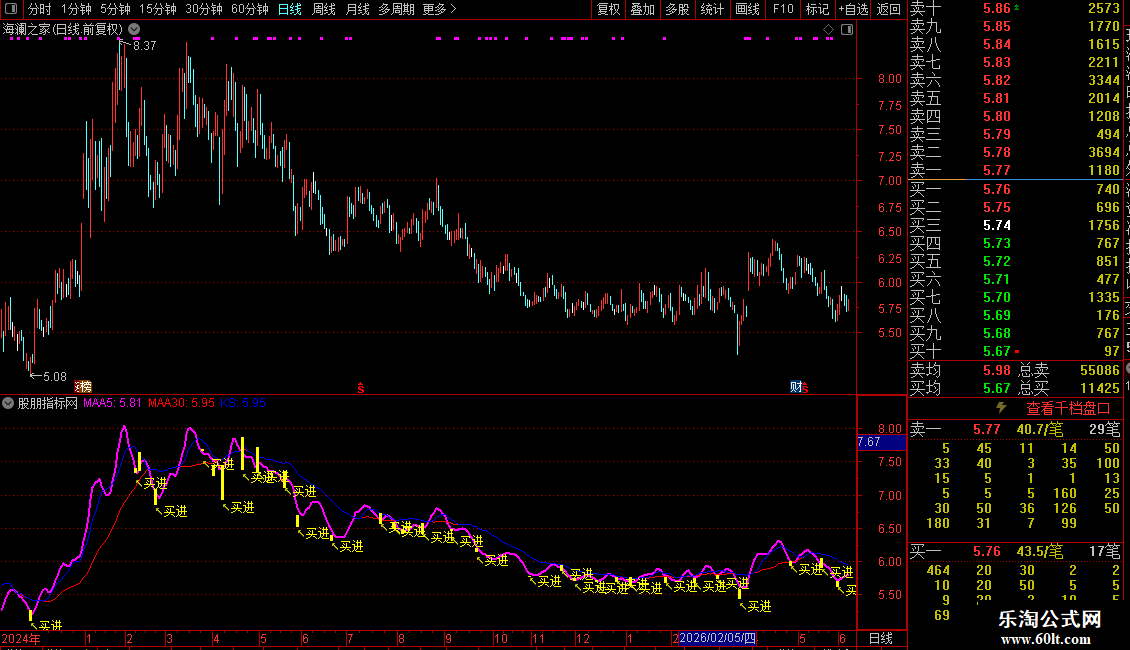Select the 卖十 5.86 order row
1130x650 pixels.
point(1015,8)
